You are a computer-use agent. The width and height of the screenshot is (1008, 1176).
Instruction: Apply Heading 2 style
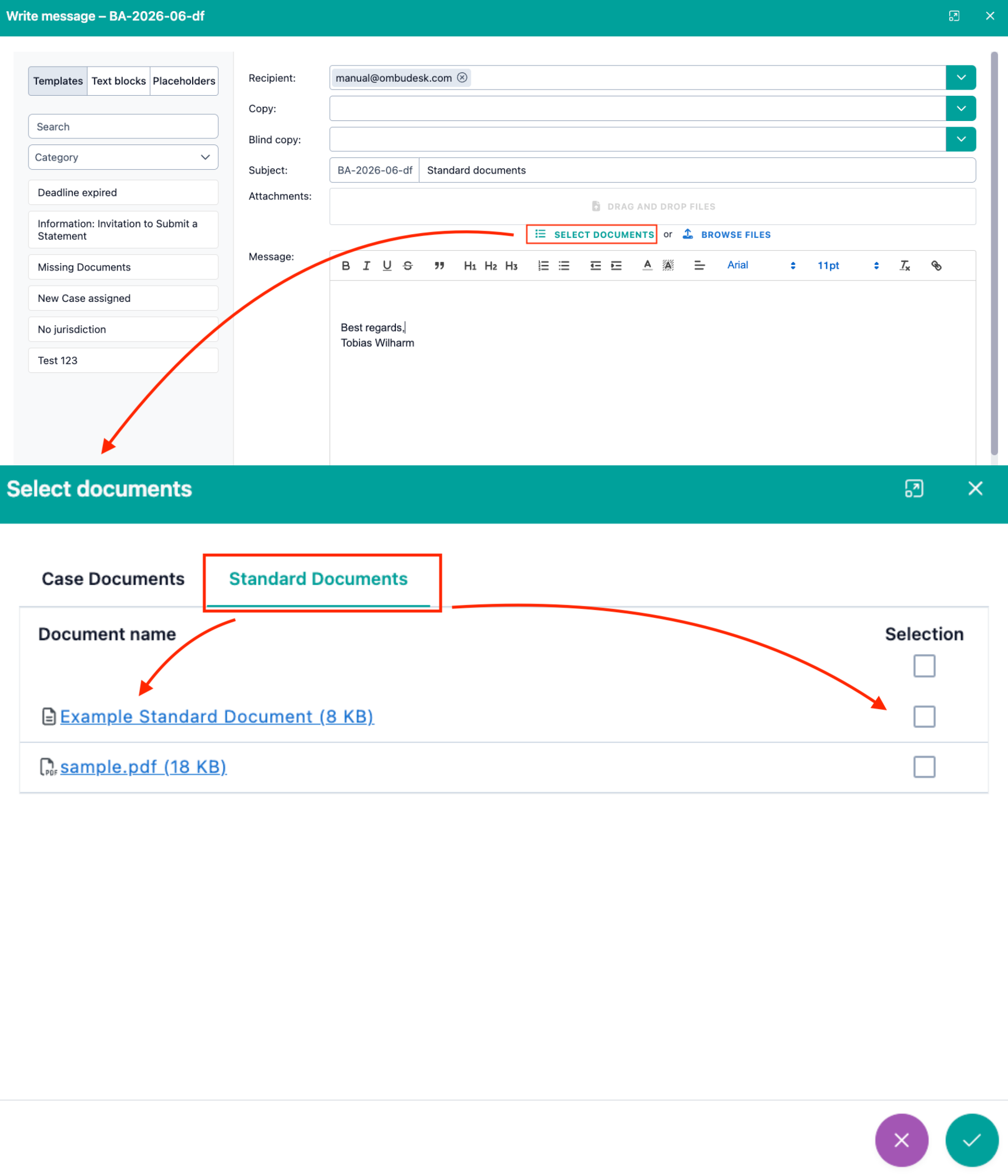491,265
